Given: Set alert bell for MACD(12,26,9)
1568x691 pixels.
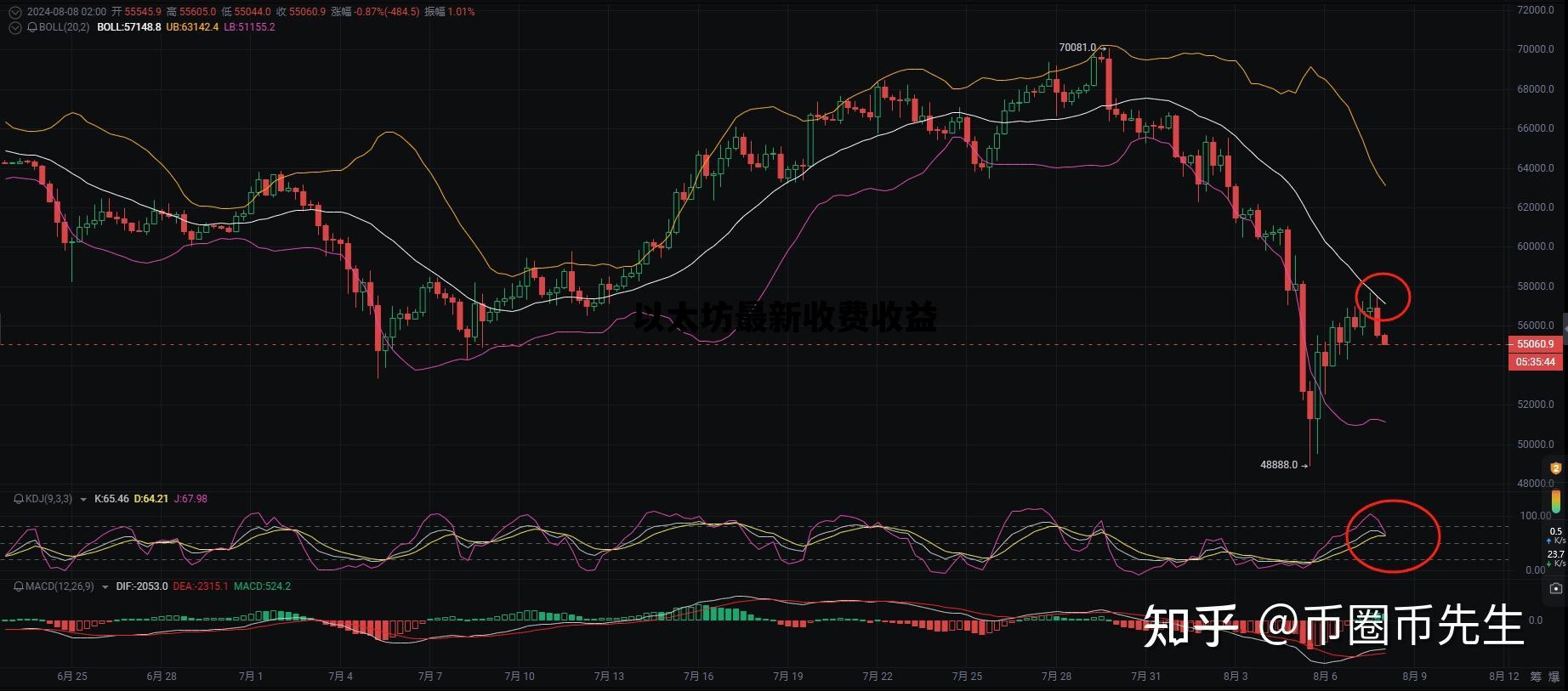Looking at the screenshot, I should [19, 586].
